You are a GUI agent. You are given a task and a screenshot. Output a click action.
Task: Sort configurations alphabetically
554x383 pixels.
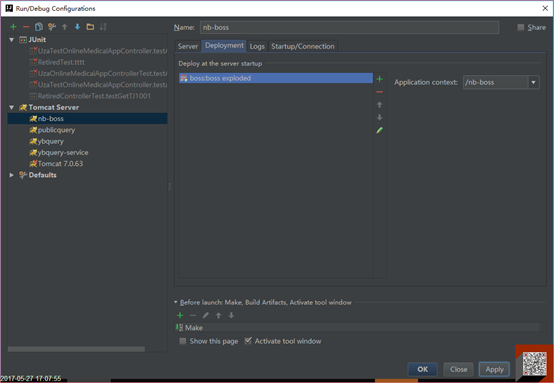[x=103, y=27]
